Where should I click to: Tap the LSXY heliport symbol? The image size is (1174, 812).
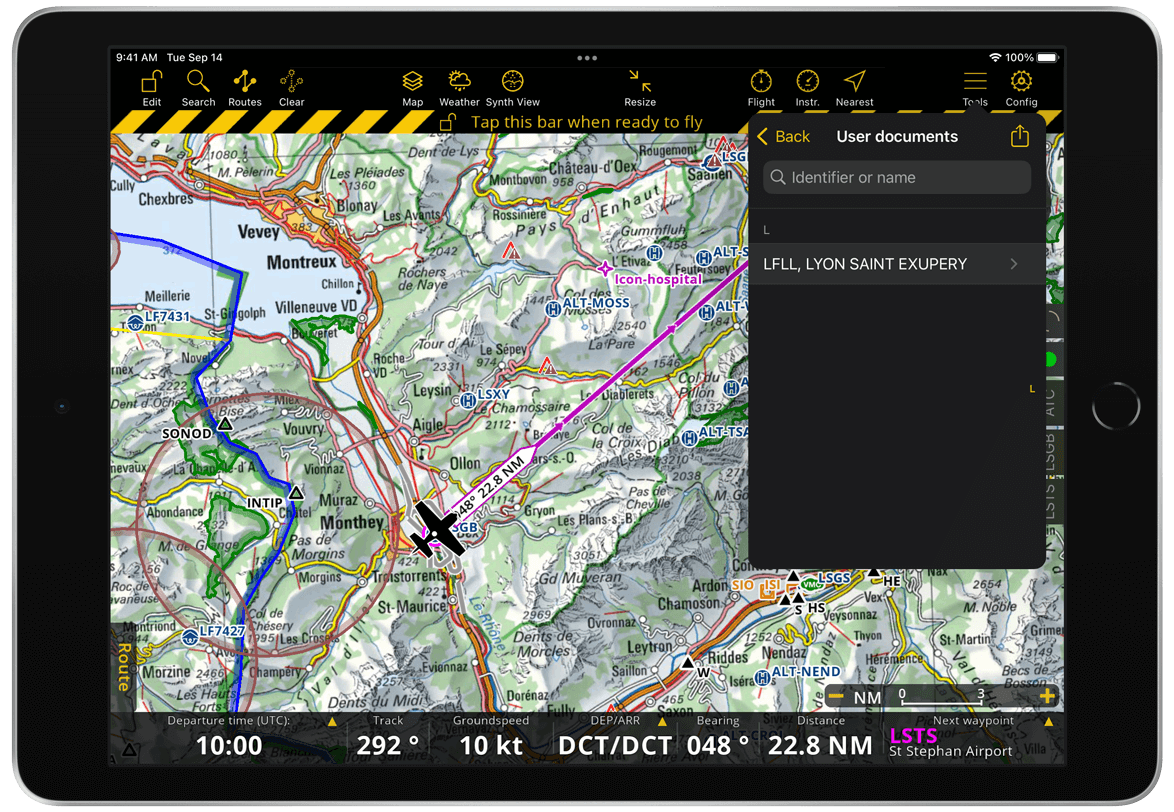point(468,401)
